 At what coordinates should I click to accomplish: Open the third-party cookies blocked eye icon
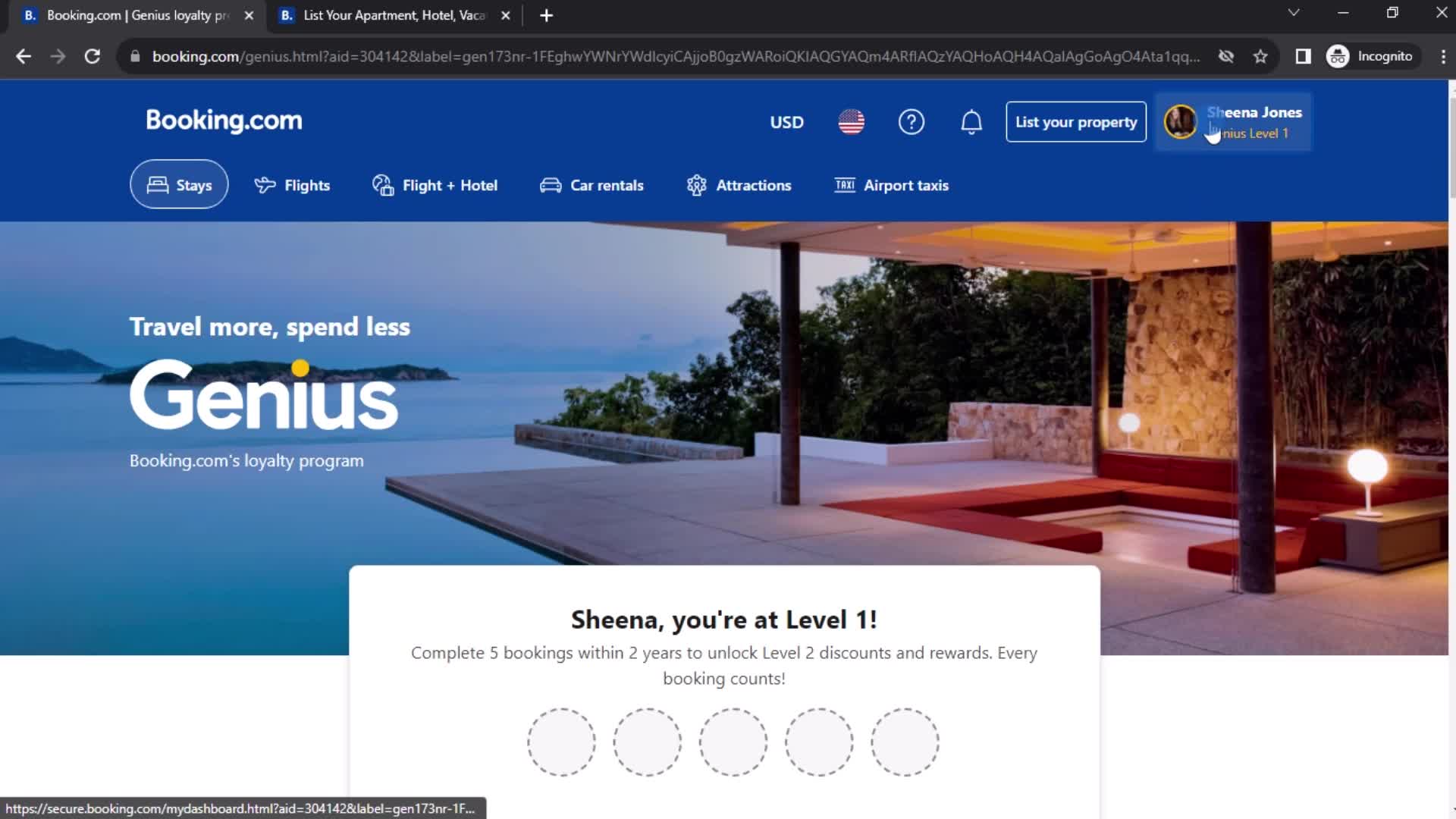coord(1226,56)
